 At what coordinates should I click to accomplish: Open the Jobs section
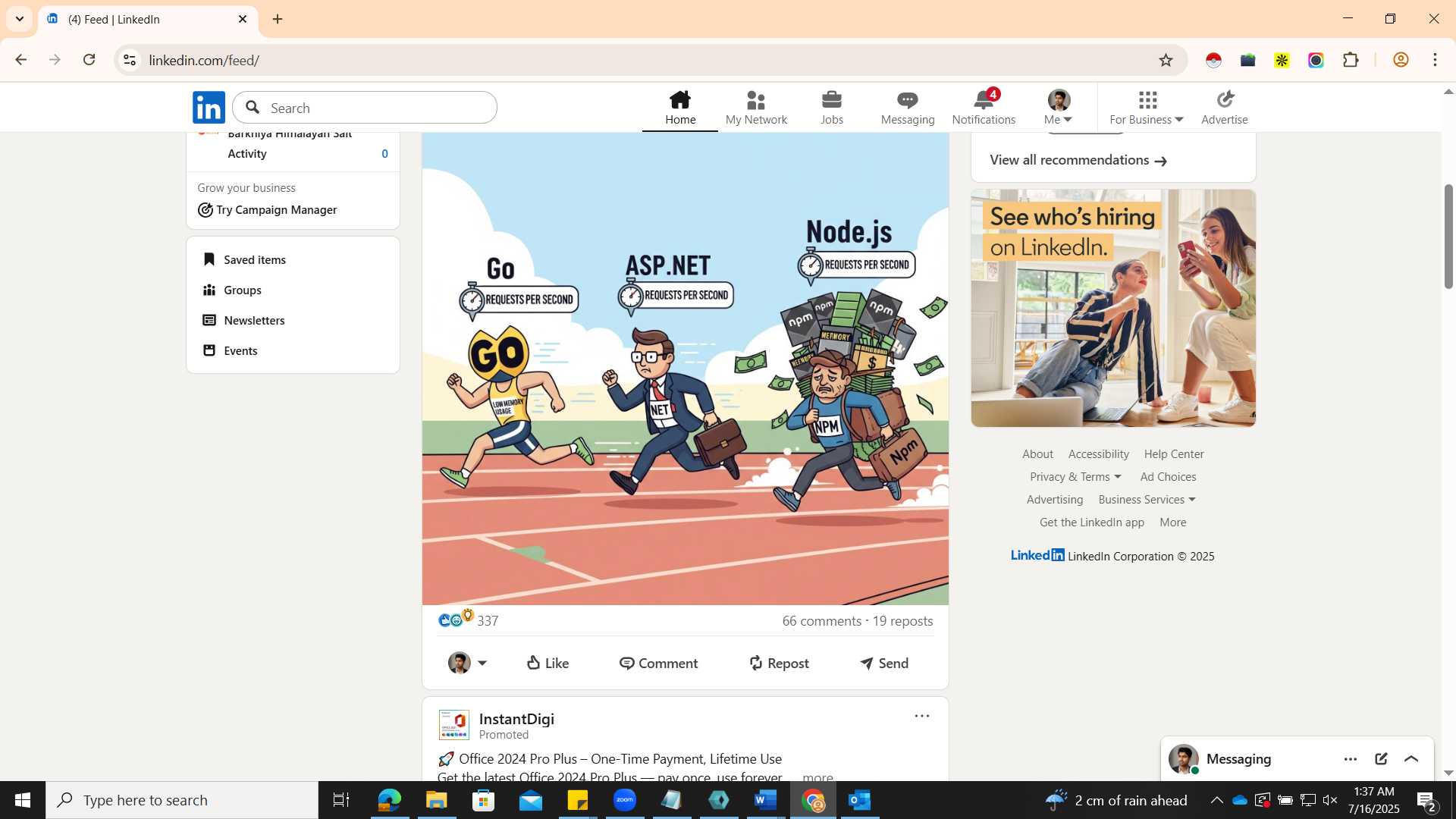(832, 108)
